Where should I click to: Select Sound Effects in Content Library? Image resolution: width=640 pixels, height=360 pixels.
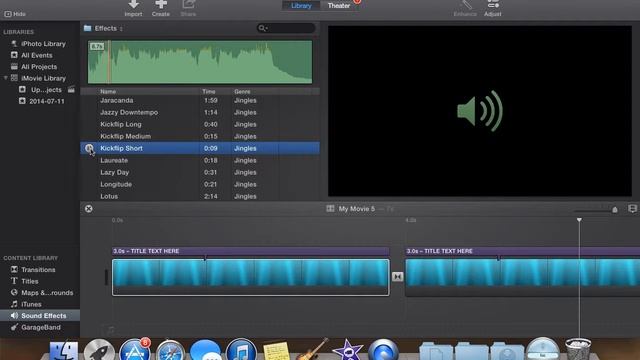point(40,316)
